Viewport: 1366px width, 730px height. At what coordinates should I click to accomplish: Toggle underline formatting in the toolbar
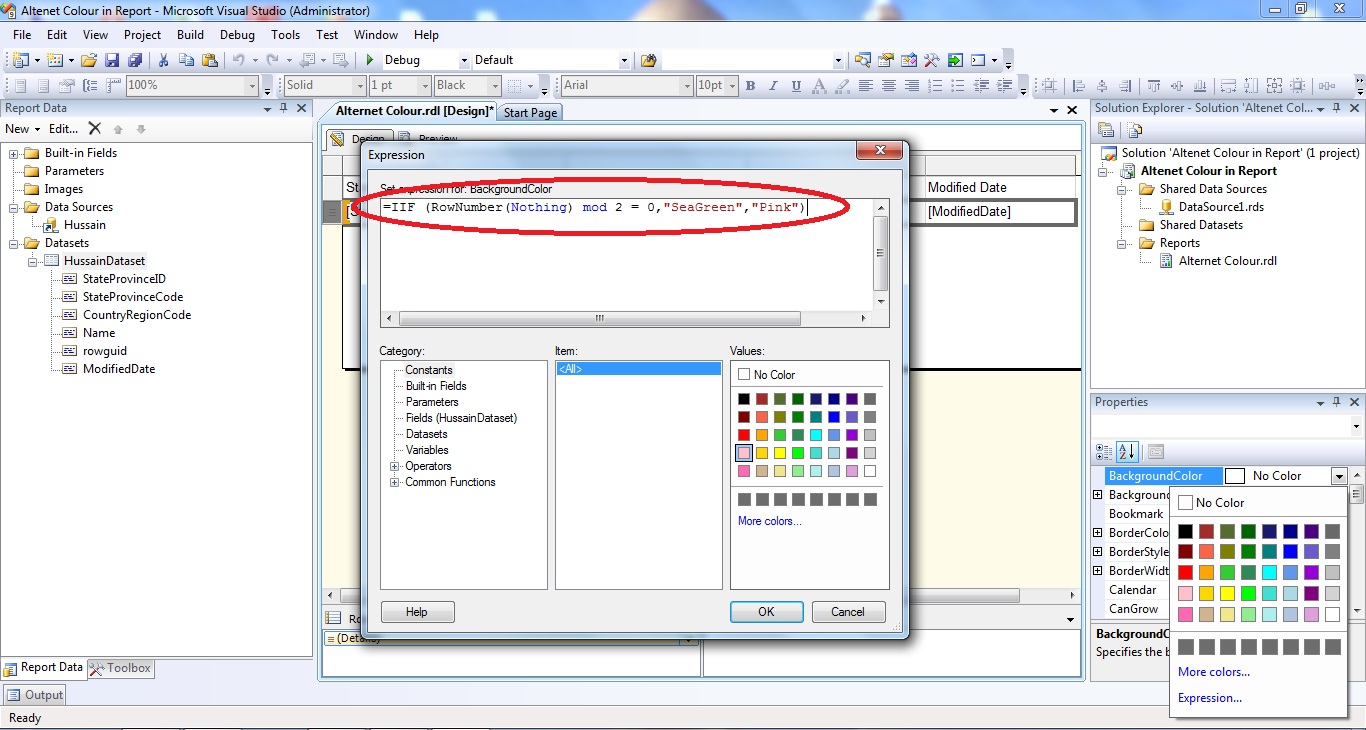795,86
